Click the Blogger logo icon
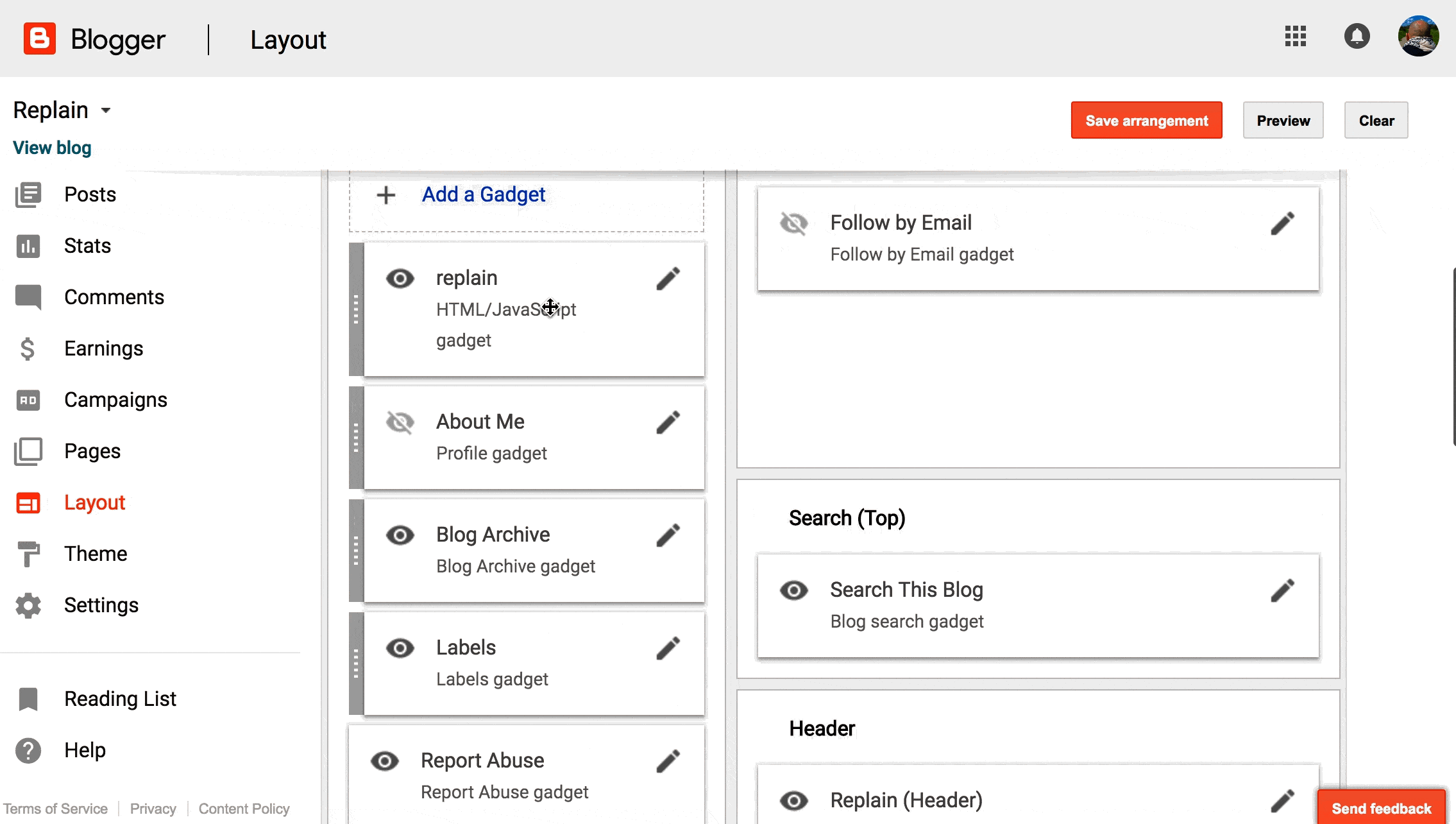The width and height of the screenshot is (1456, 824). point(39,39)
